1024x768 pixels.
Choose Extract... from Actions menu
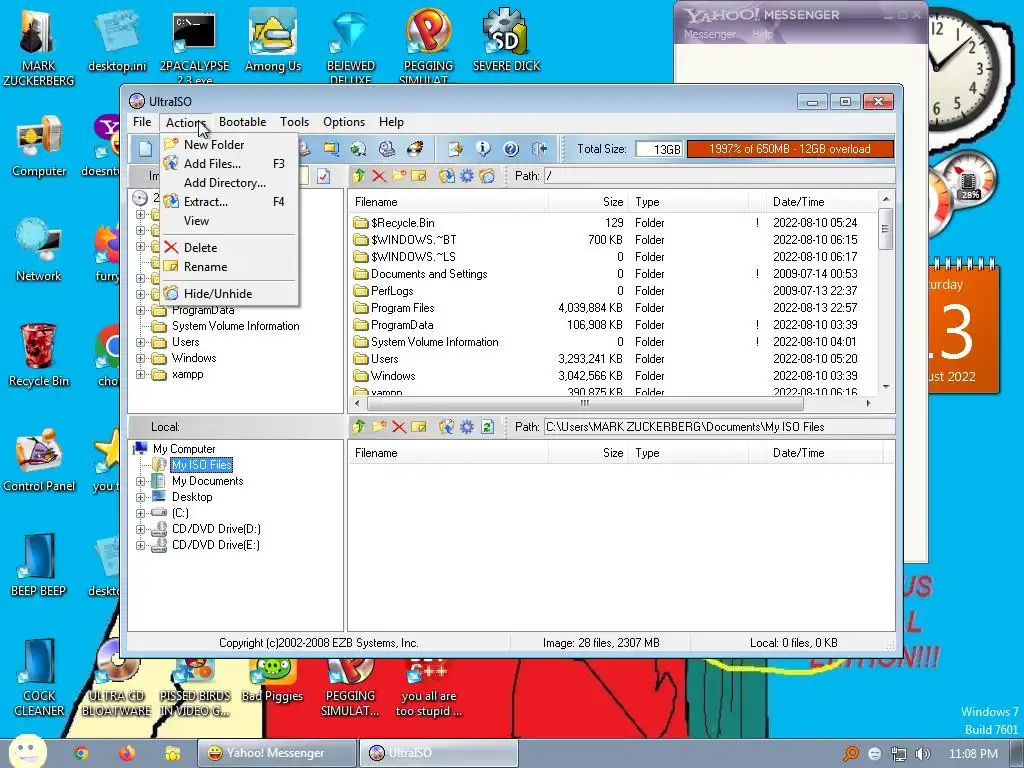(229, 202)
